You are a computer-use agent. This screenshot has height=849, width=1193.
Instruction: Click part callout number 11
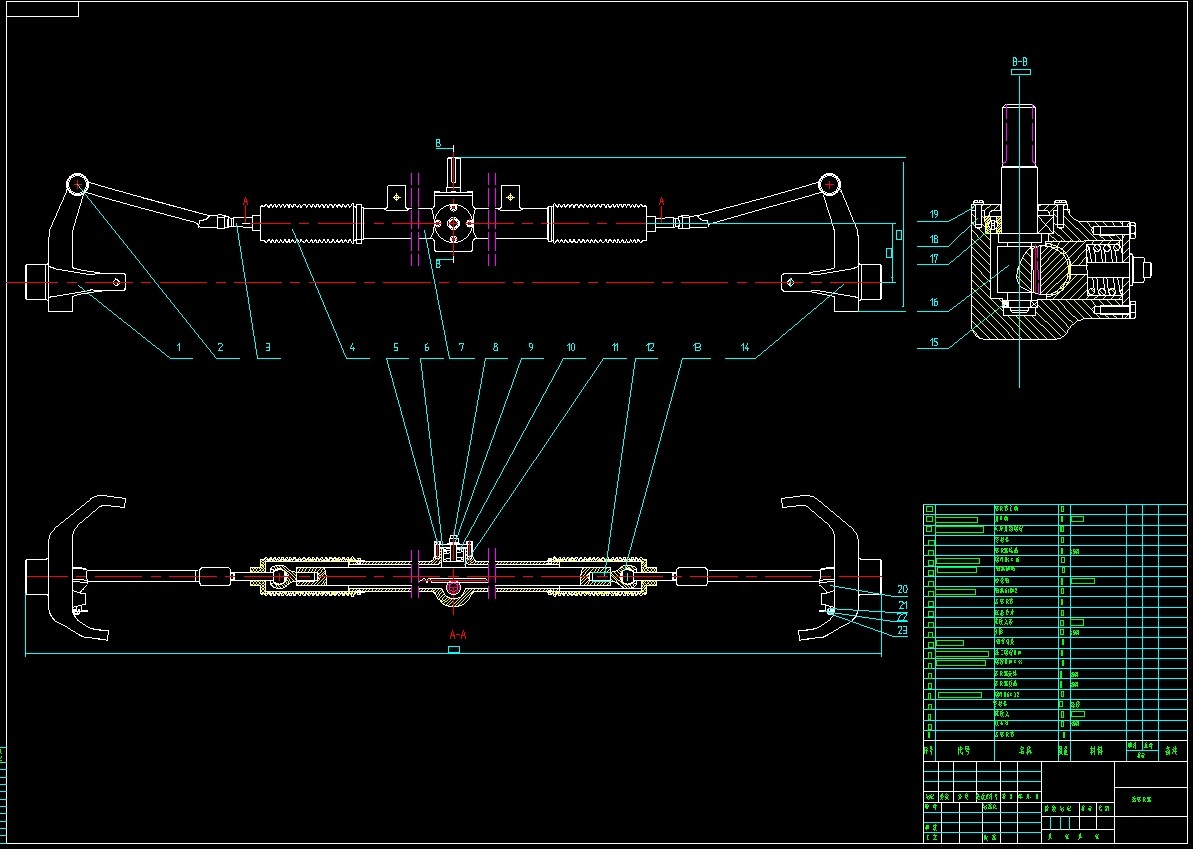pyautogui.click(x=615, y=348)
